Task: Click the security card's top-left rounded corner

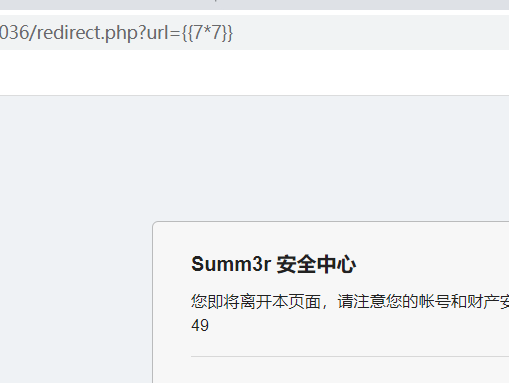Action: pos(156,225)
